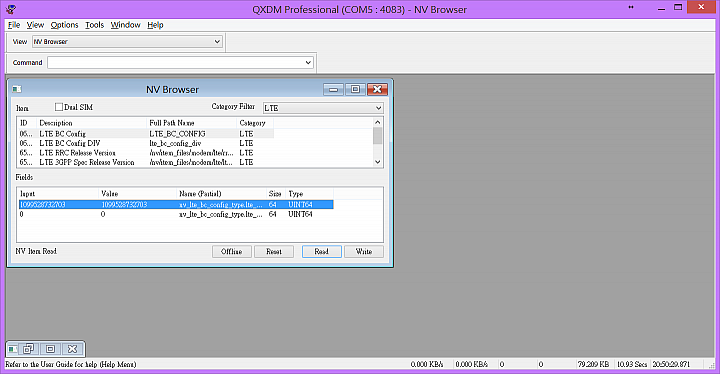Restore the minimized child window at bottom
The height and width of the screenshot is (374, 720).
click(28, 349)
